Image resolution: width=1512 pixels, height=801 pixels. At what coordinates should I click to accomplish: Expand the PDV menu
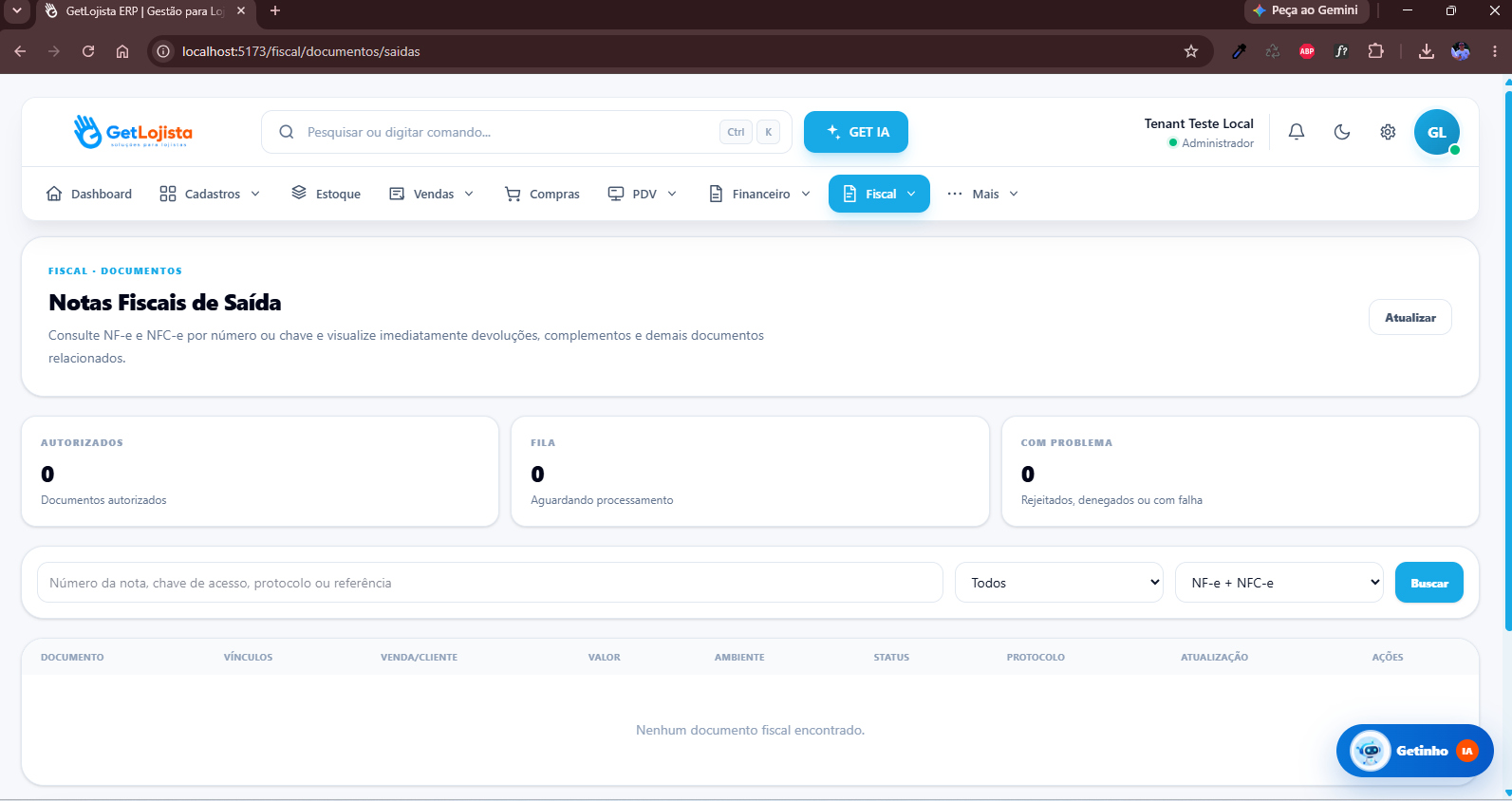click(643, 194)
